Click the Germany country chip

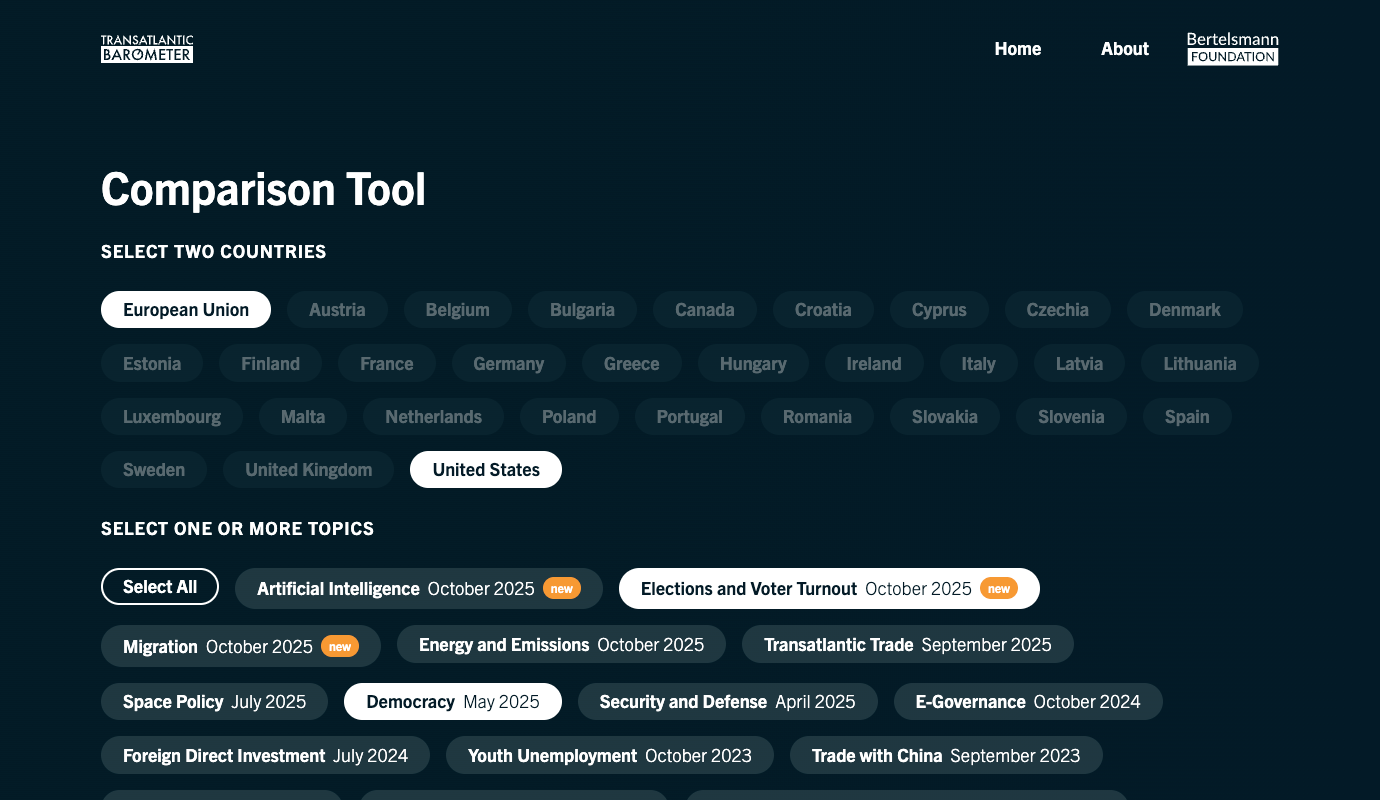[508, 364]
